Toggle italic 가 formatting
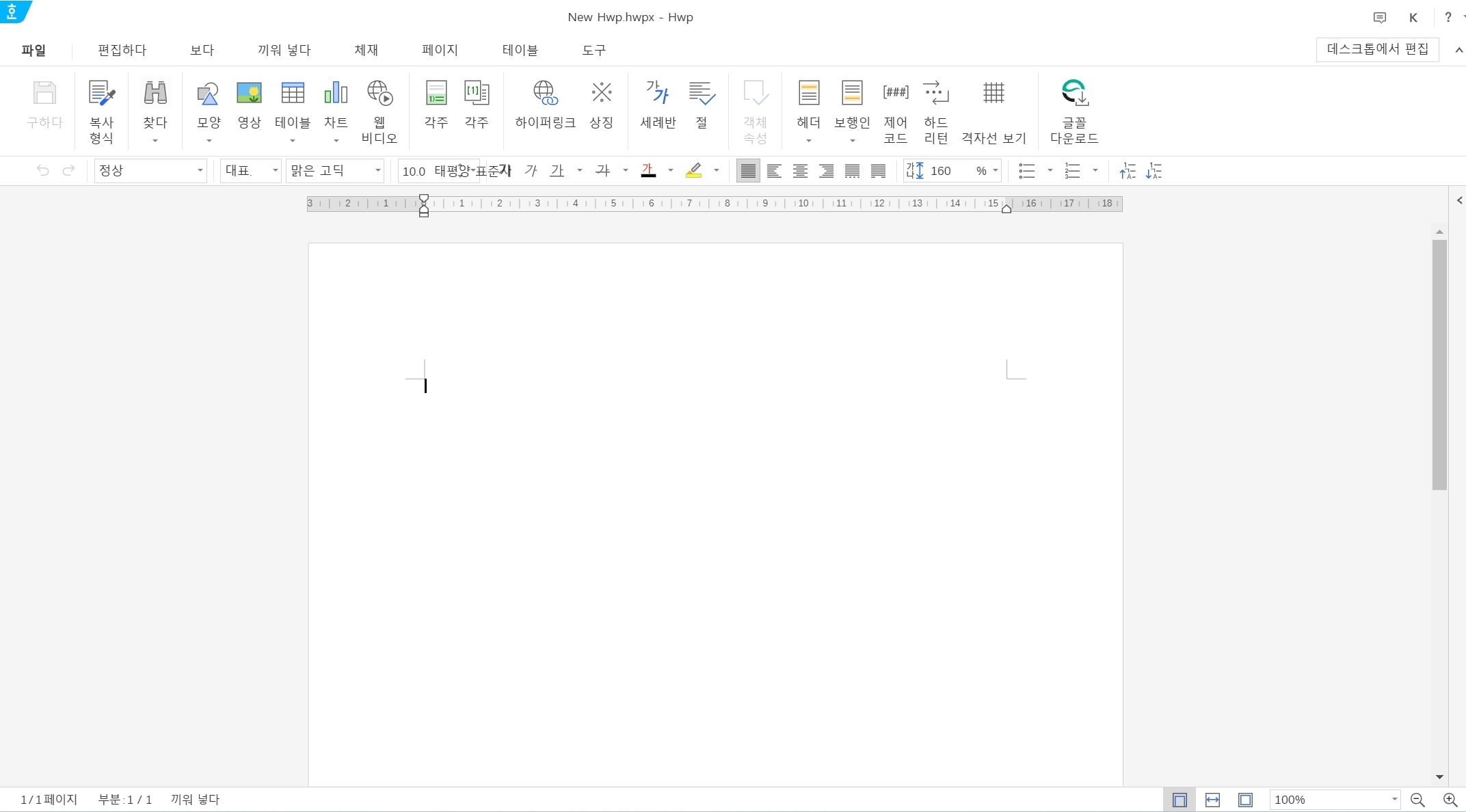The height and width of the screenshot is (812, 1466). 531,171
